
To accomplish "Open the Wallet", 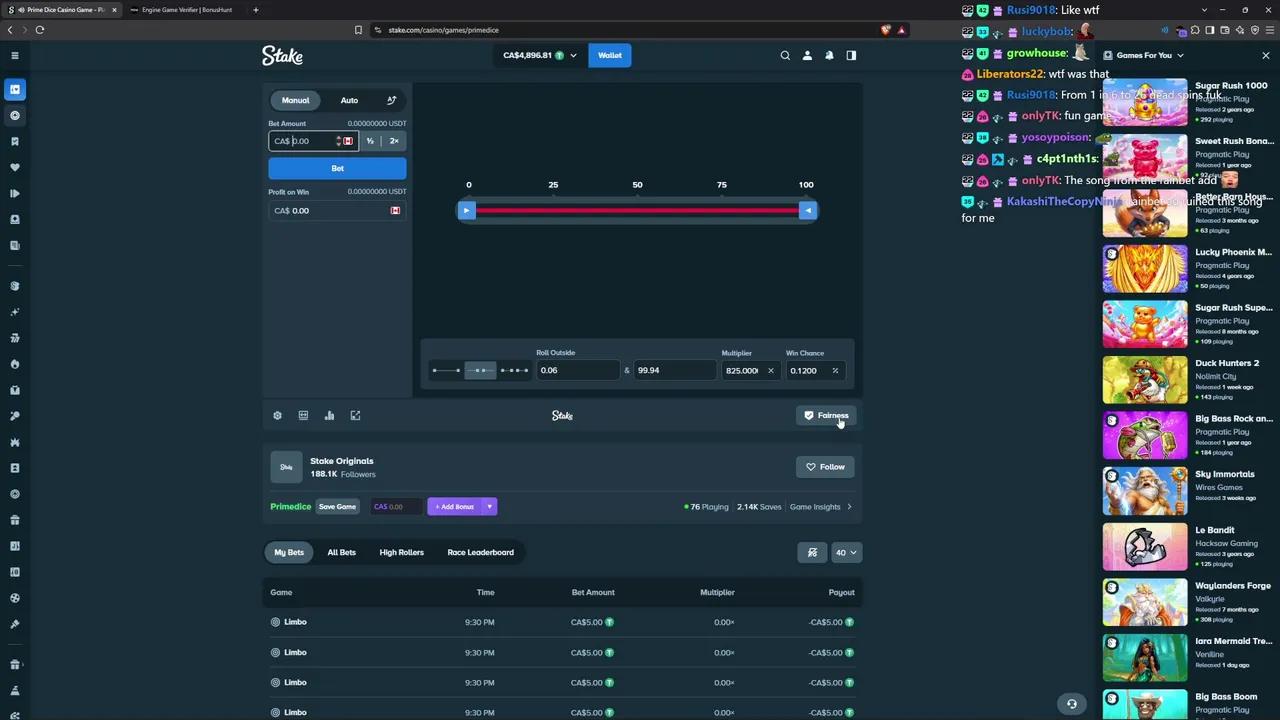I will [x=609, y=55].
